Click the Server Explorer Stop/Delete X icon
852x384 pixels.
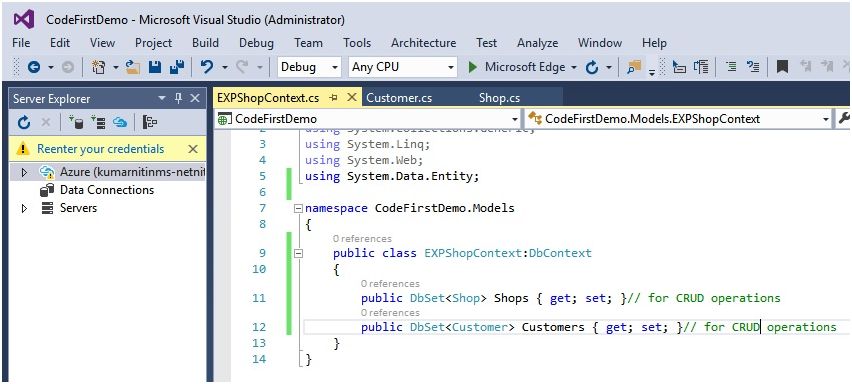pyautogui.click(x=46, y=123)
